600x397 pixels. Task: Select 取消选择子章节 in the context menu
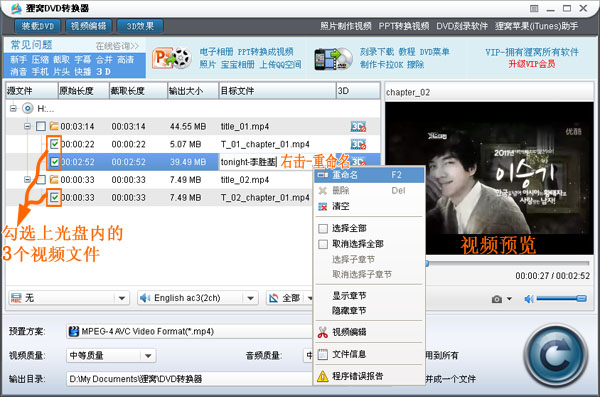(362, 274)
